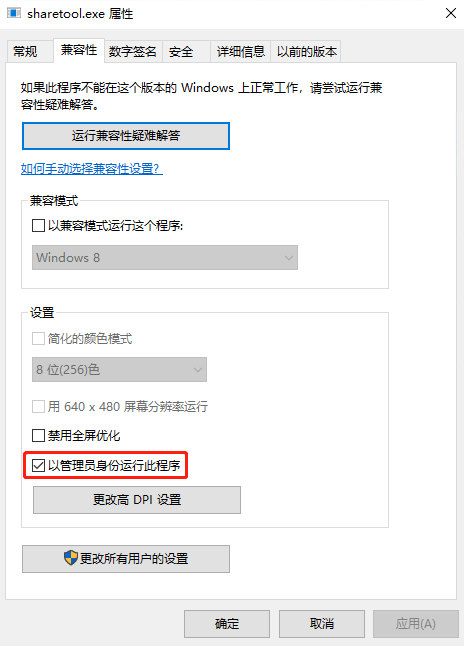
Task: Uncheck 以管理员身份运行此程序
Action: point(38,466)
